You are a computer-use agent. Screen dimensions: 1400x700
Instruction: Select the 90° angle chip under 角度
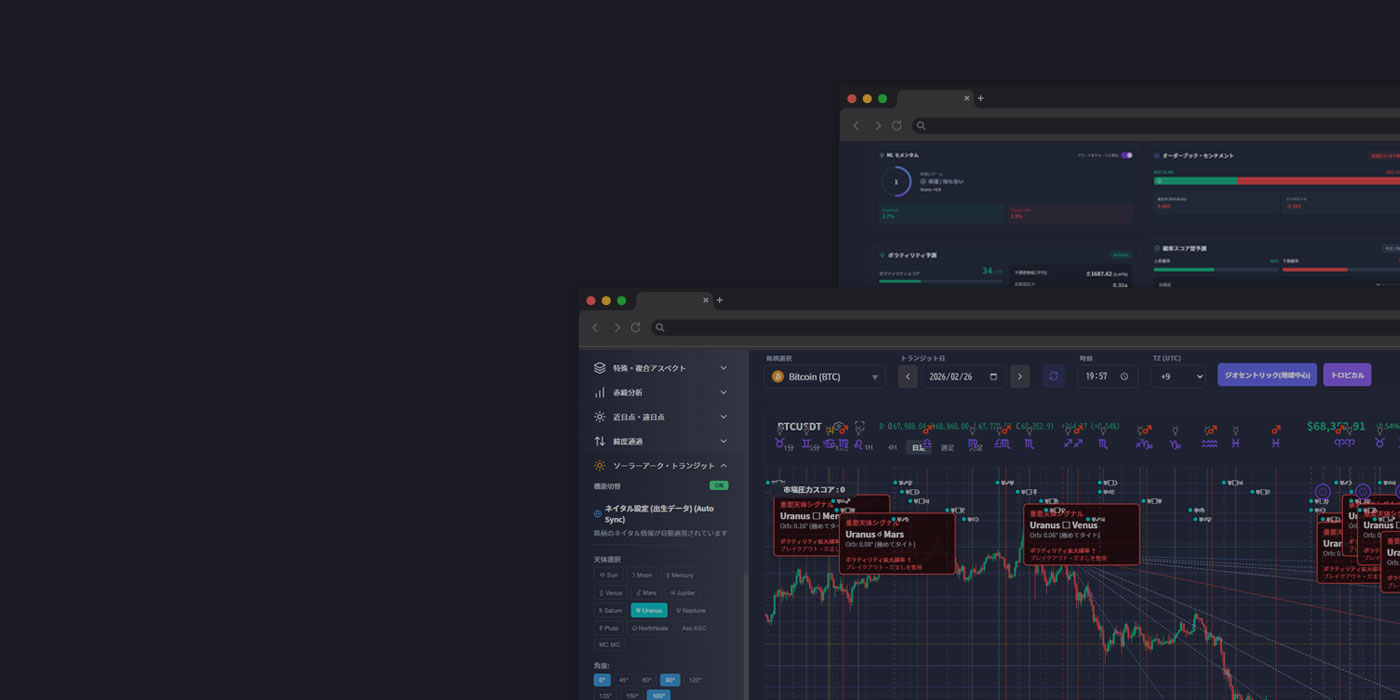click(670, 679)
